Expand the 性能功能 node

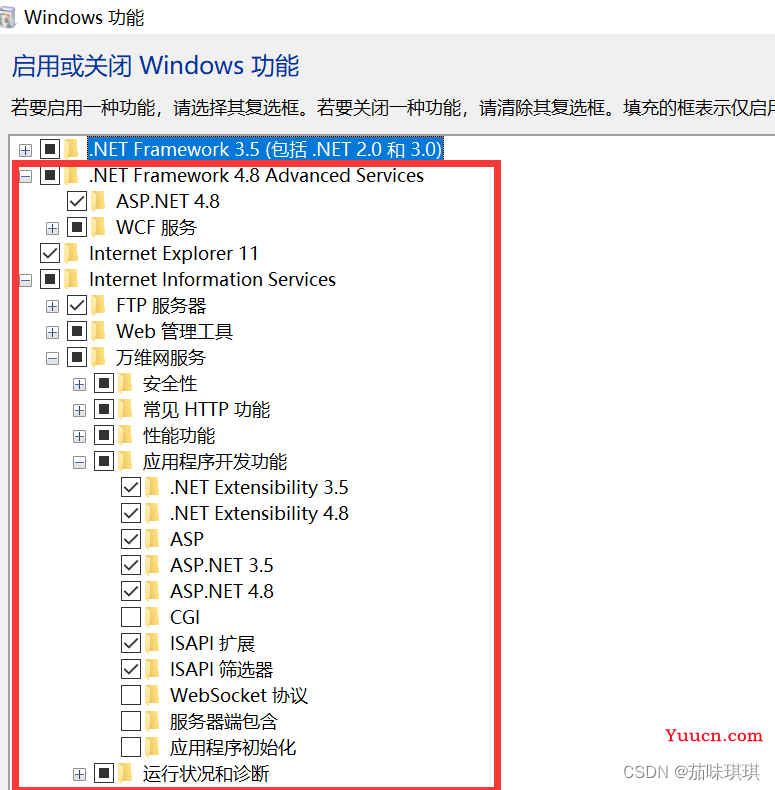pos(79,437)
